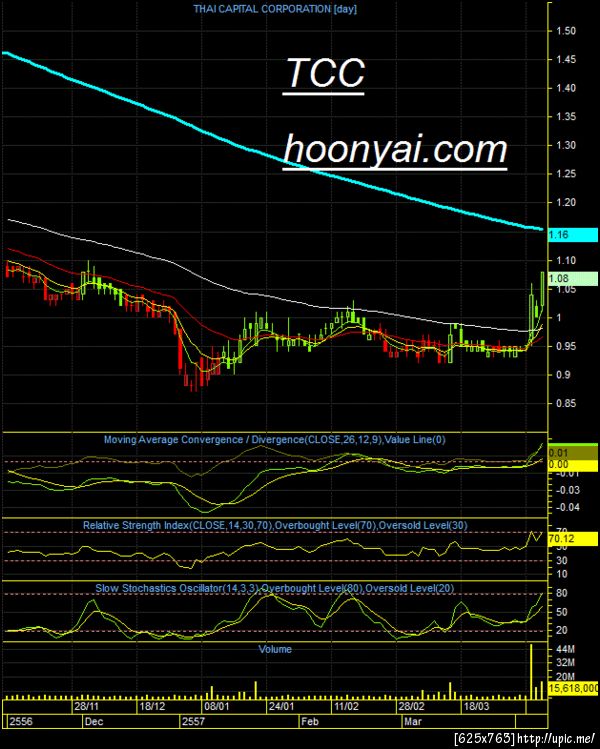Viewport: 600px width, 749px height.
Task: Click the THAI CAPITAL CORPORATION [day] chart title
Action: tap(275, 9)
